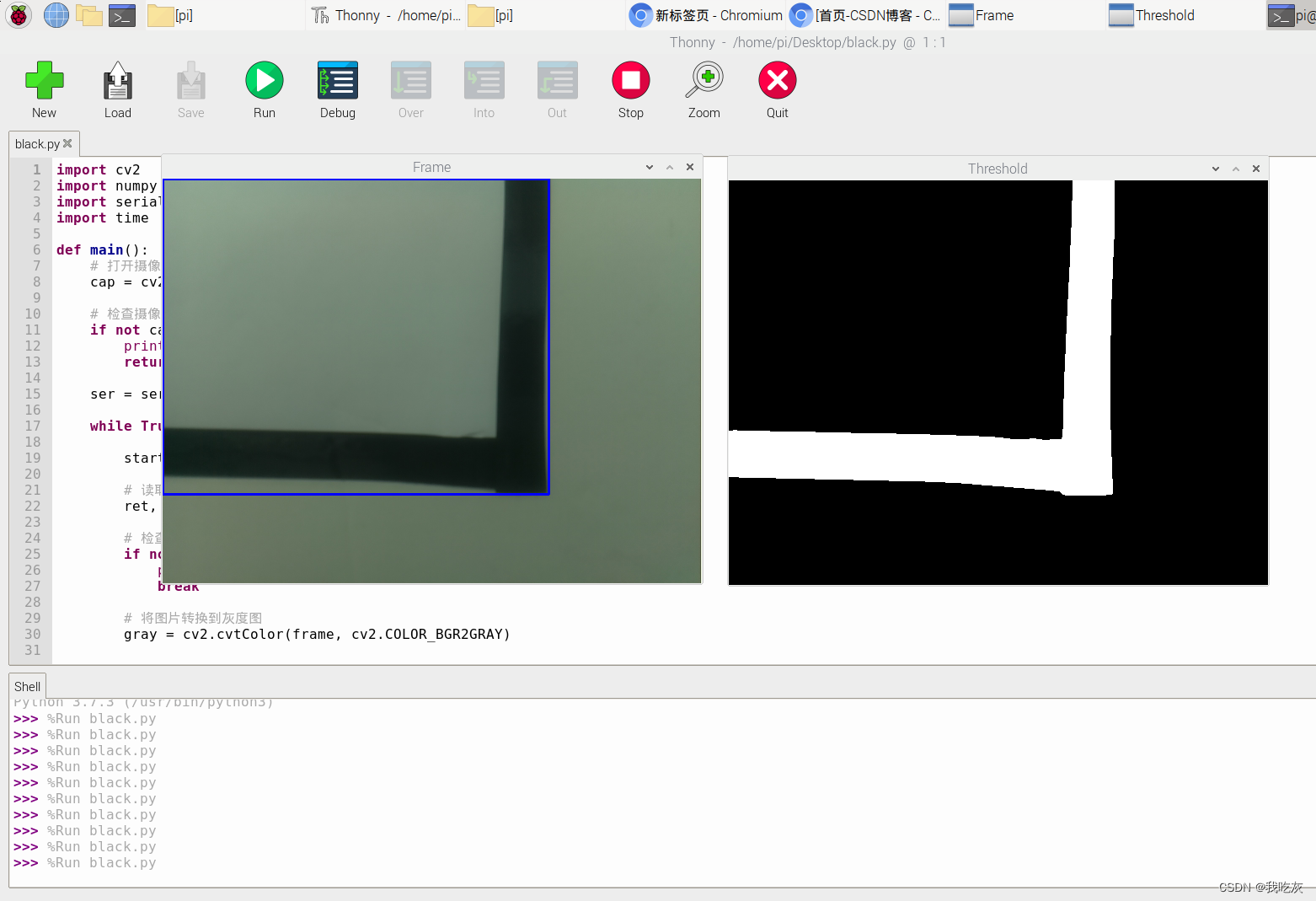Close the black.py editor tab
The image size is (1316, 901).
[x=68, y=143]
